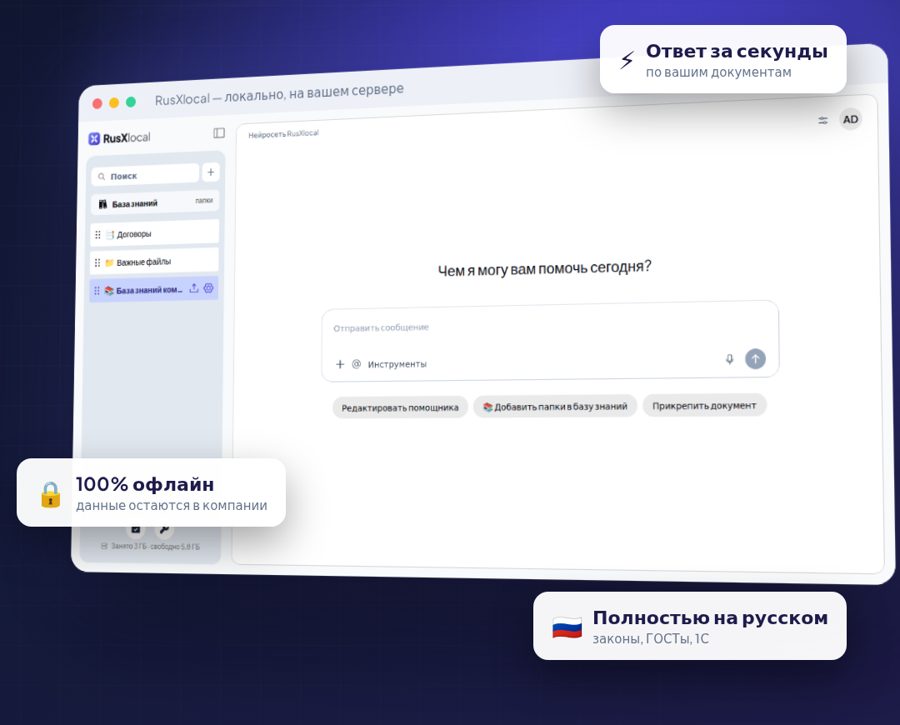Open the AD user avatar

850,119
